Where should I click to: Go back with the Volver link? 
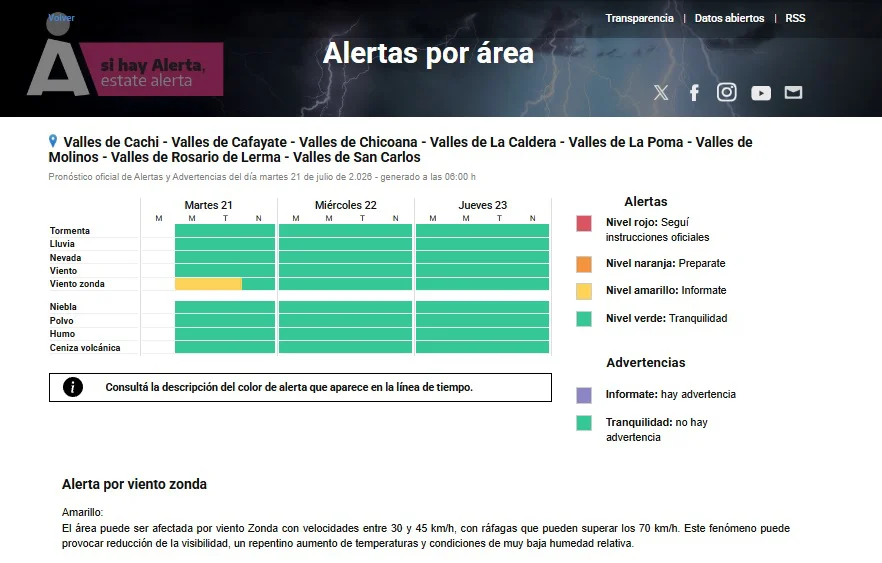pos(61,17)
